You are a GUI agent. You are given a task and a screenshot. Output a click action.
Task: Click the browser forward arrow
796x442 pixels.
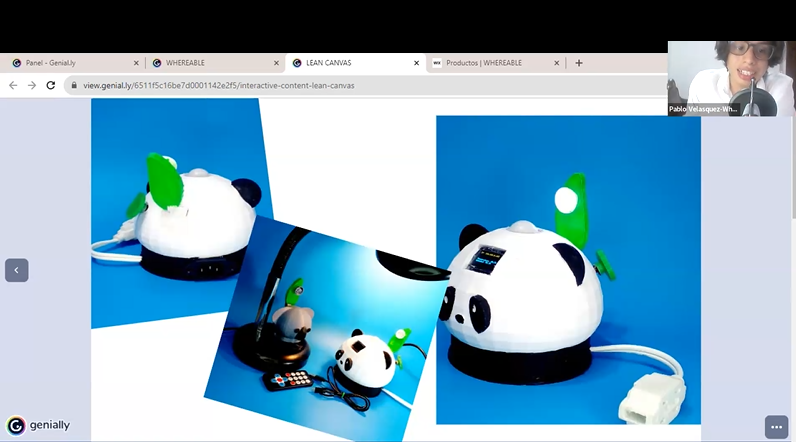(32, 85)
